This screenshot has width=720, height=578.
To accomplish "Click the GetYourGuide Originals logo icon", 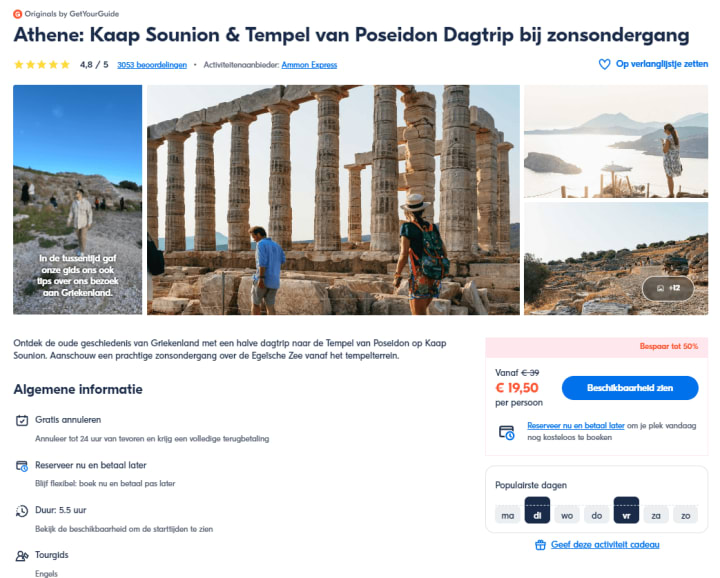I will [x=17, y=14].
